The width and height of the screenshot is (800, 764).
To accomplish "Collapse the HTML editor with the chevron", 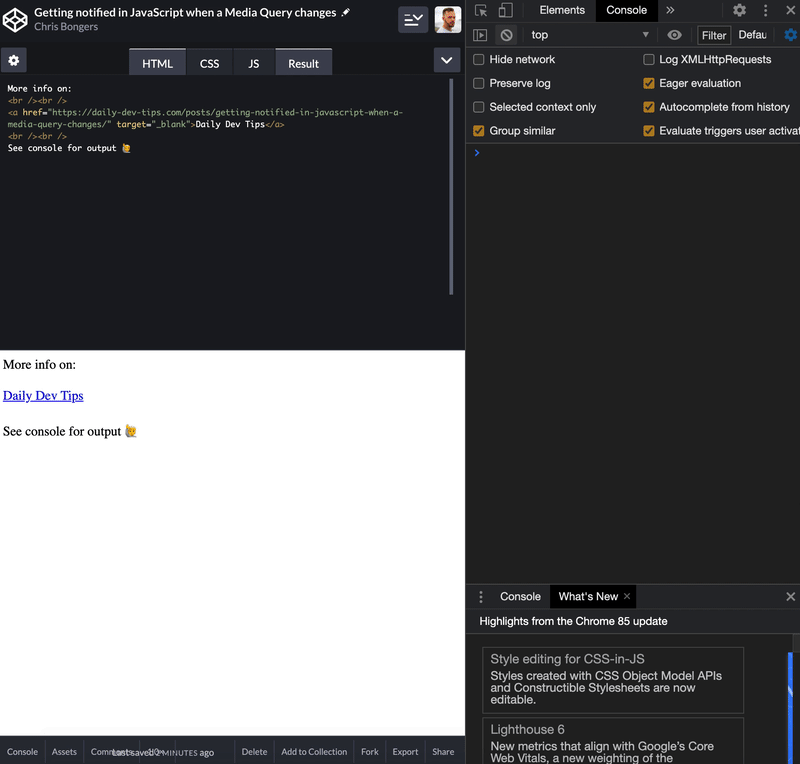I will [447, 60].
